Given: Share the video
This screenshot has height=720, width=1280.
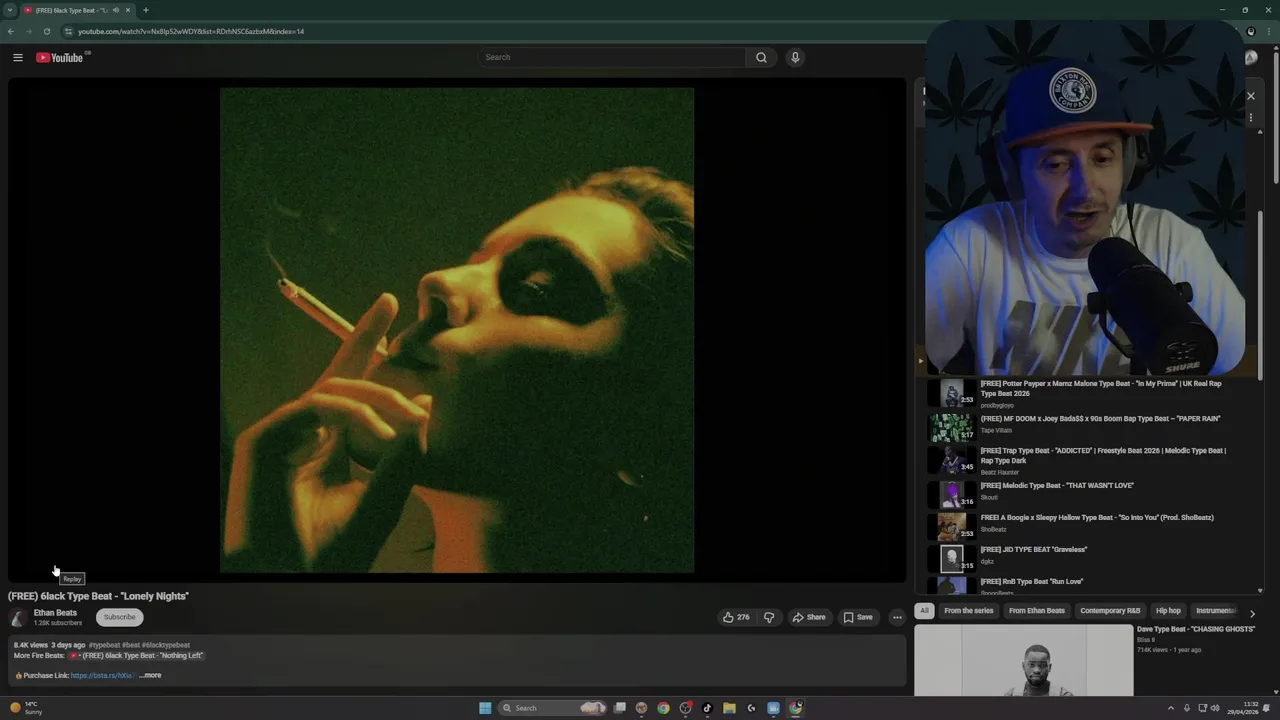Looking at the screenshot, I should click(809, 617).
